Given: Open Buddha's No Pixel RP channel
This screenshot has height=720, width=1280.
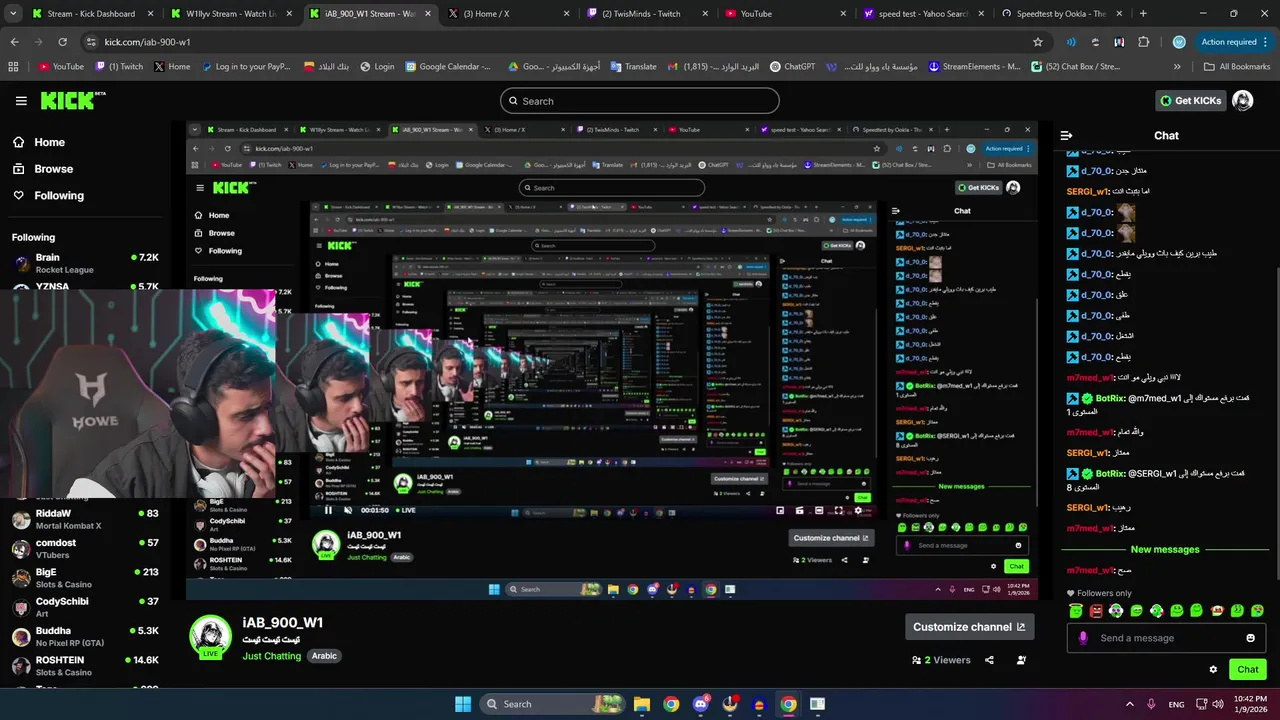Looking at the screenshot, I should pyautogui.click(x=84, y=637).
